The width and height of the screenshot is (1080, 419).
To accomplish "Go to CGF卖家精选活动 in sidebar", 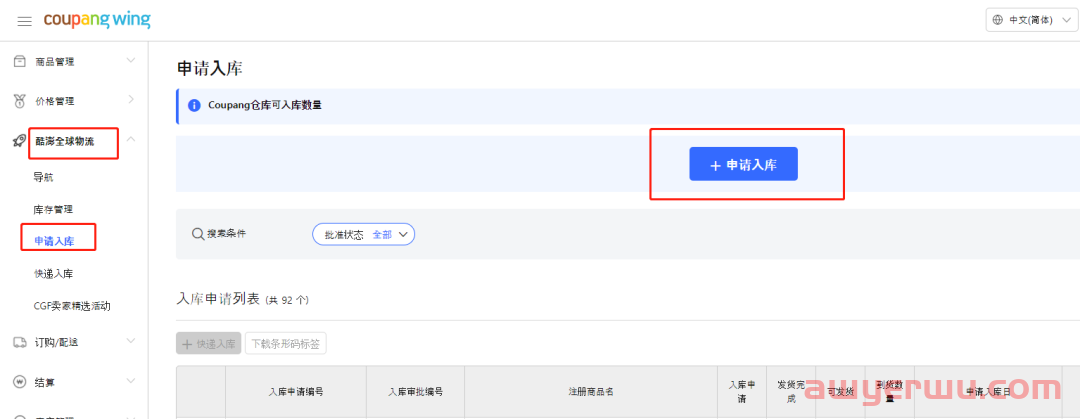I will click(x=72, y=305).
